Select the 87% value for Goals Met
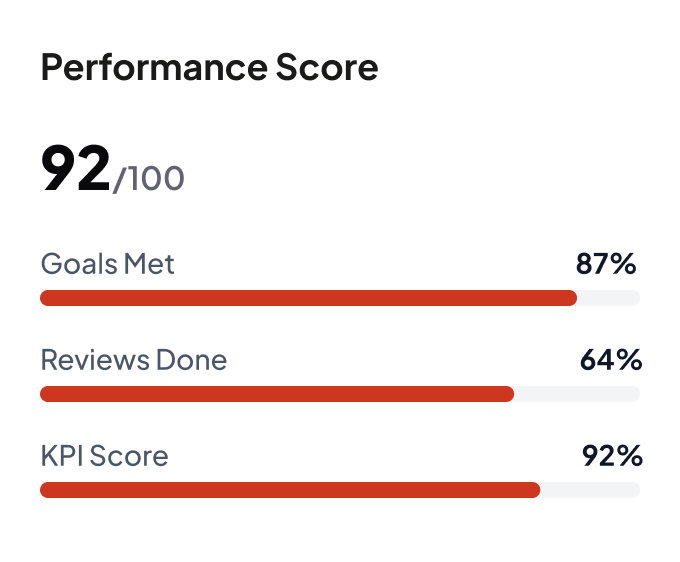 606,264
